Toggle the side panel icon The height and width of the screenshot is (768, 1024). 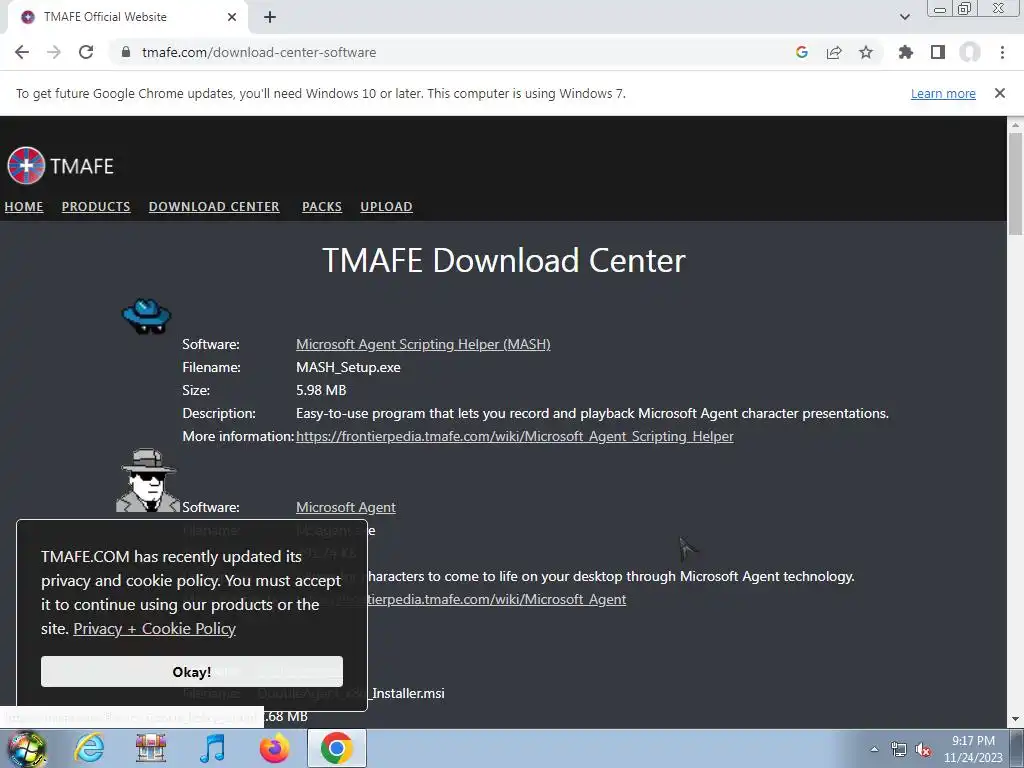click(x=938, y=52)
